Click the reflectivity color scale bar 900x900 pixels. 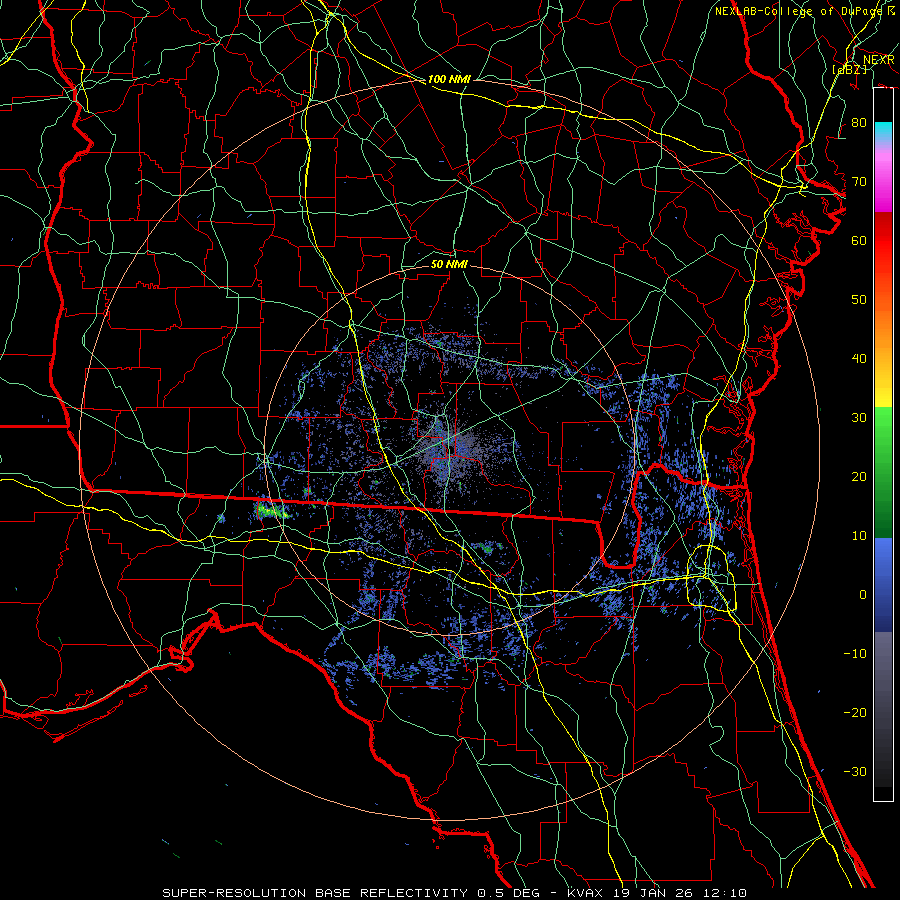883,444
